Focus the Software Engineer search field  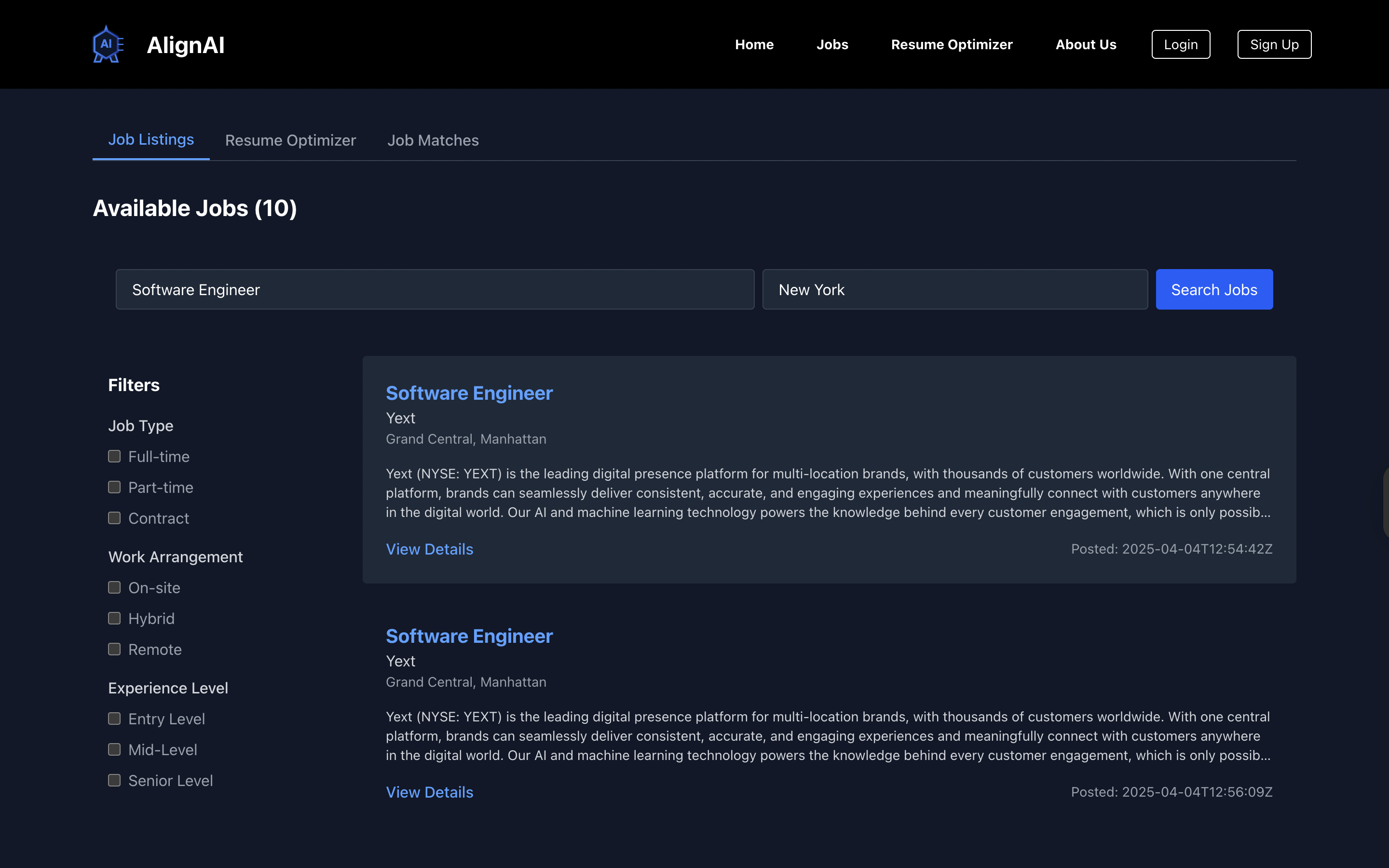(x=435, y=289)
